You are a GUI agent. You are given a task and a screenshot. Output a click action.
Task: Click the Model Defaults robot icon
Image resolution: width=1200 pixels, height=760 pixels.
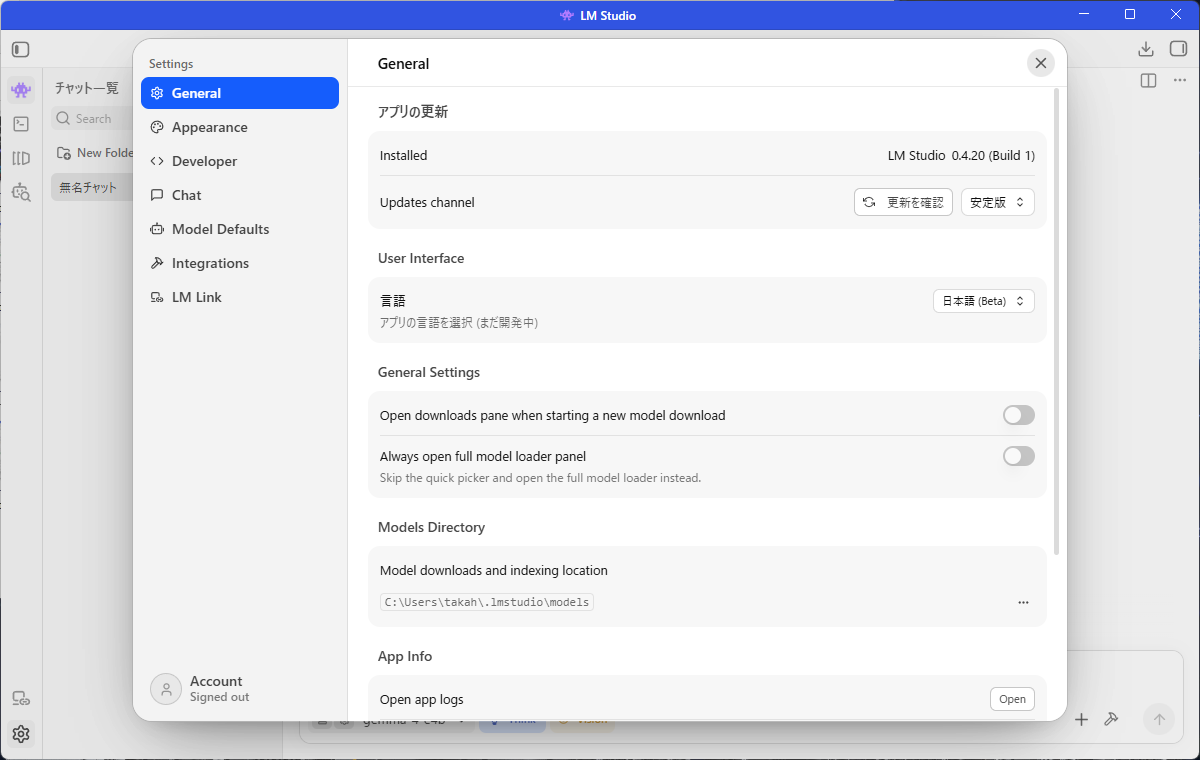[x=157, y=229]
